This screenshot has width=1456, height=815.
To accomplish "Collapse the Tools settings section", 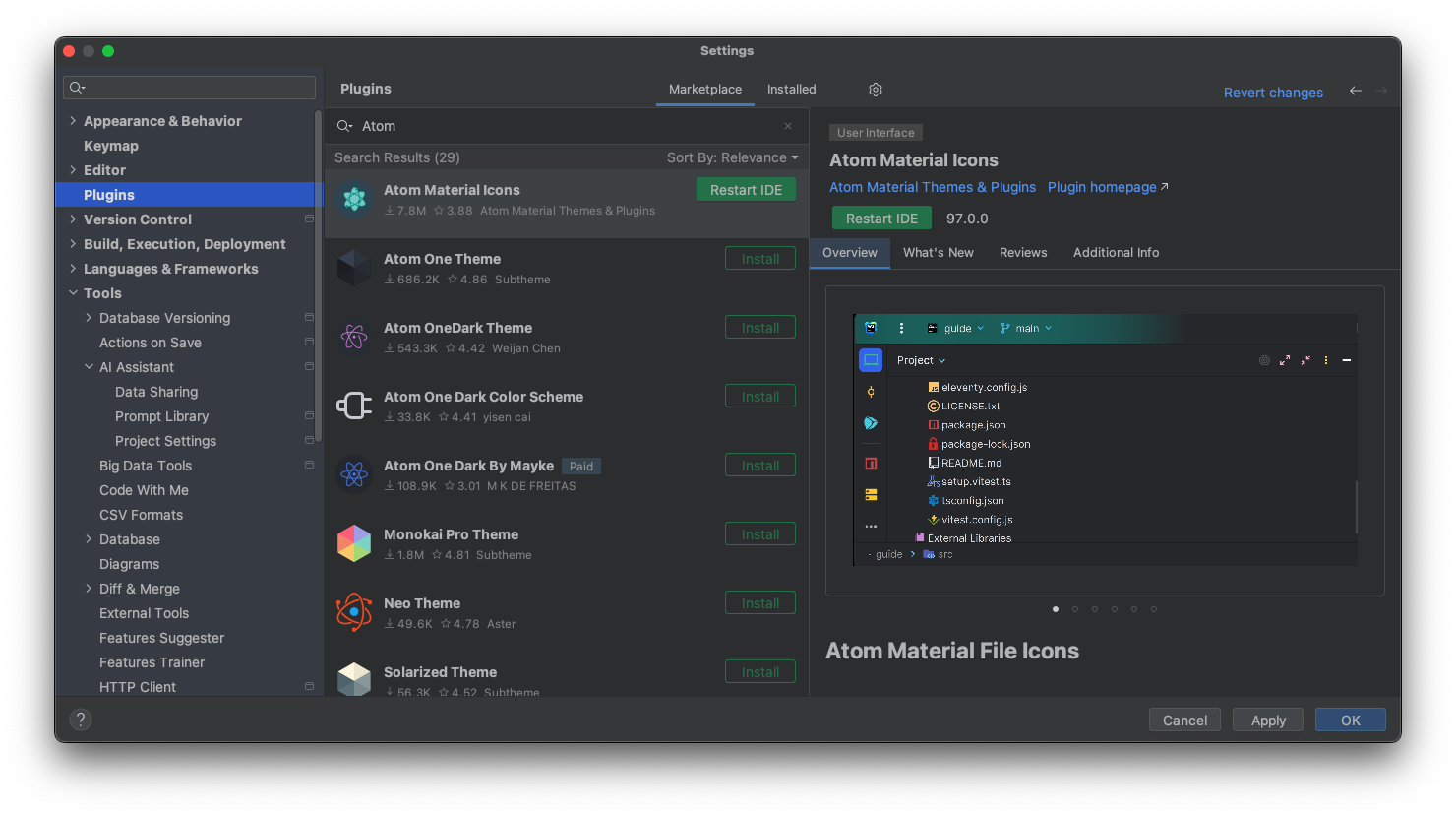I will 73,293.
